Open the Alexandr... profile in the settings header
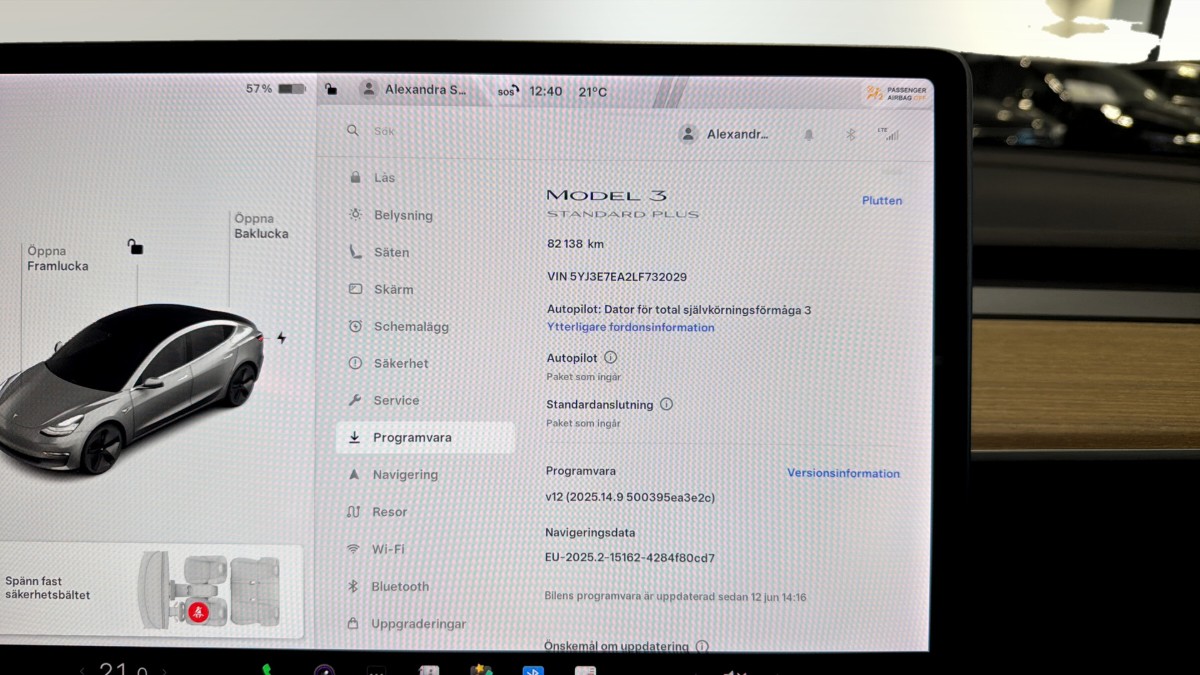Screen dimensions: 1200x675 (x=724, y=134)
